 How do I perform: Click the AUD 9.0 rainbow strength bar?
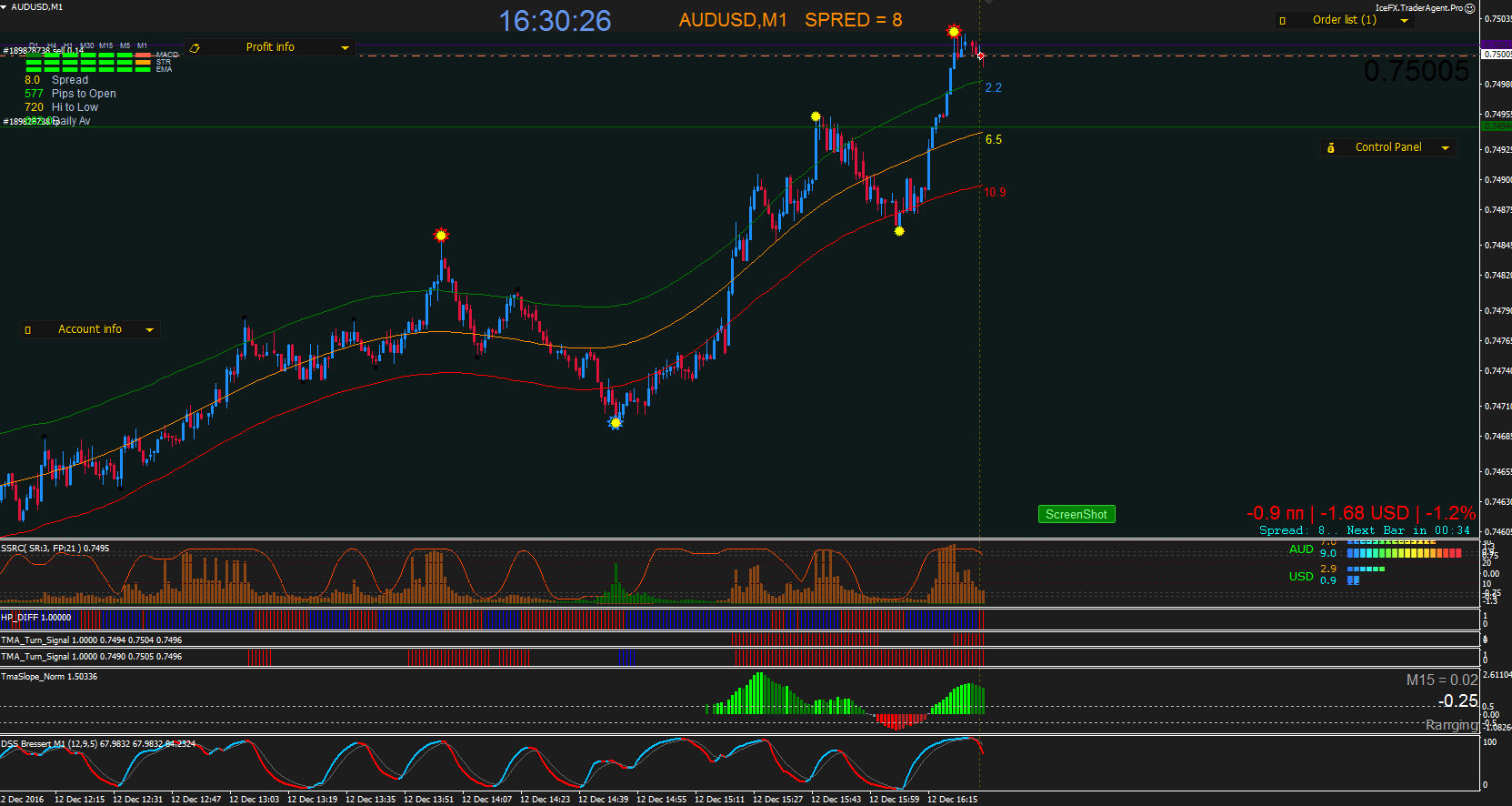(x=1404, y=553)
